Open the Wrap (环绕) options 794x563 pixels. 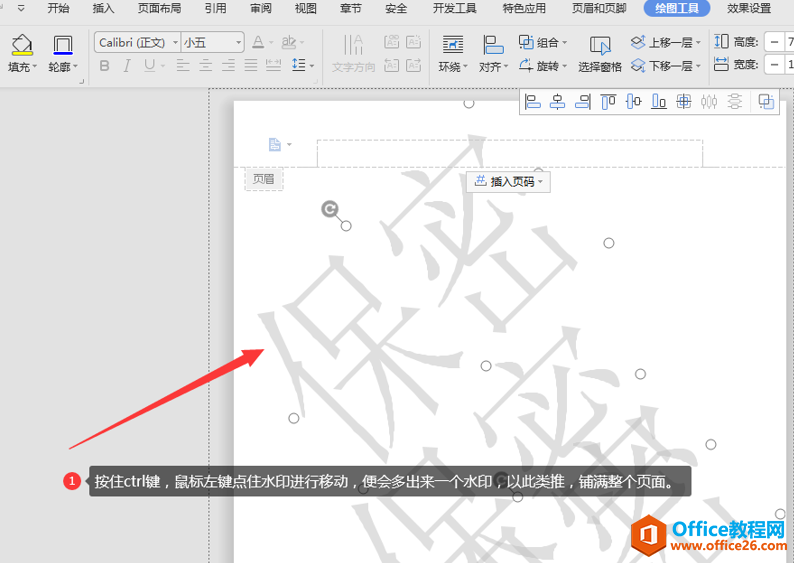(x=453, y=53)
